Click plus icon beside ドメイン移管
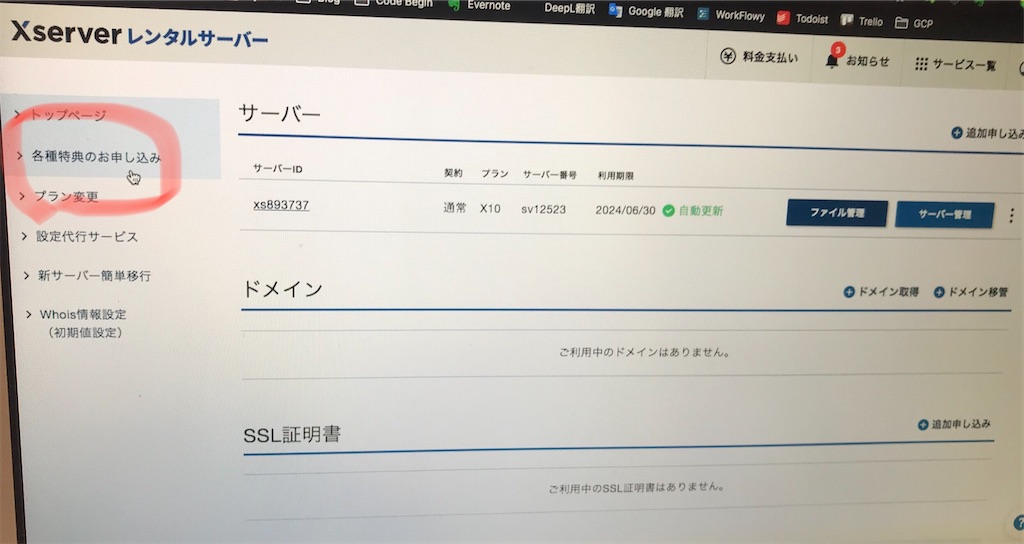 pos(939,292)
